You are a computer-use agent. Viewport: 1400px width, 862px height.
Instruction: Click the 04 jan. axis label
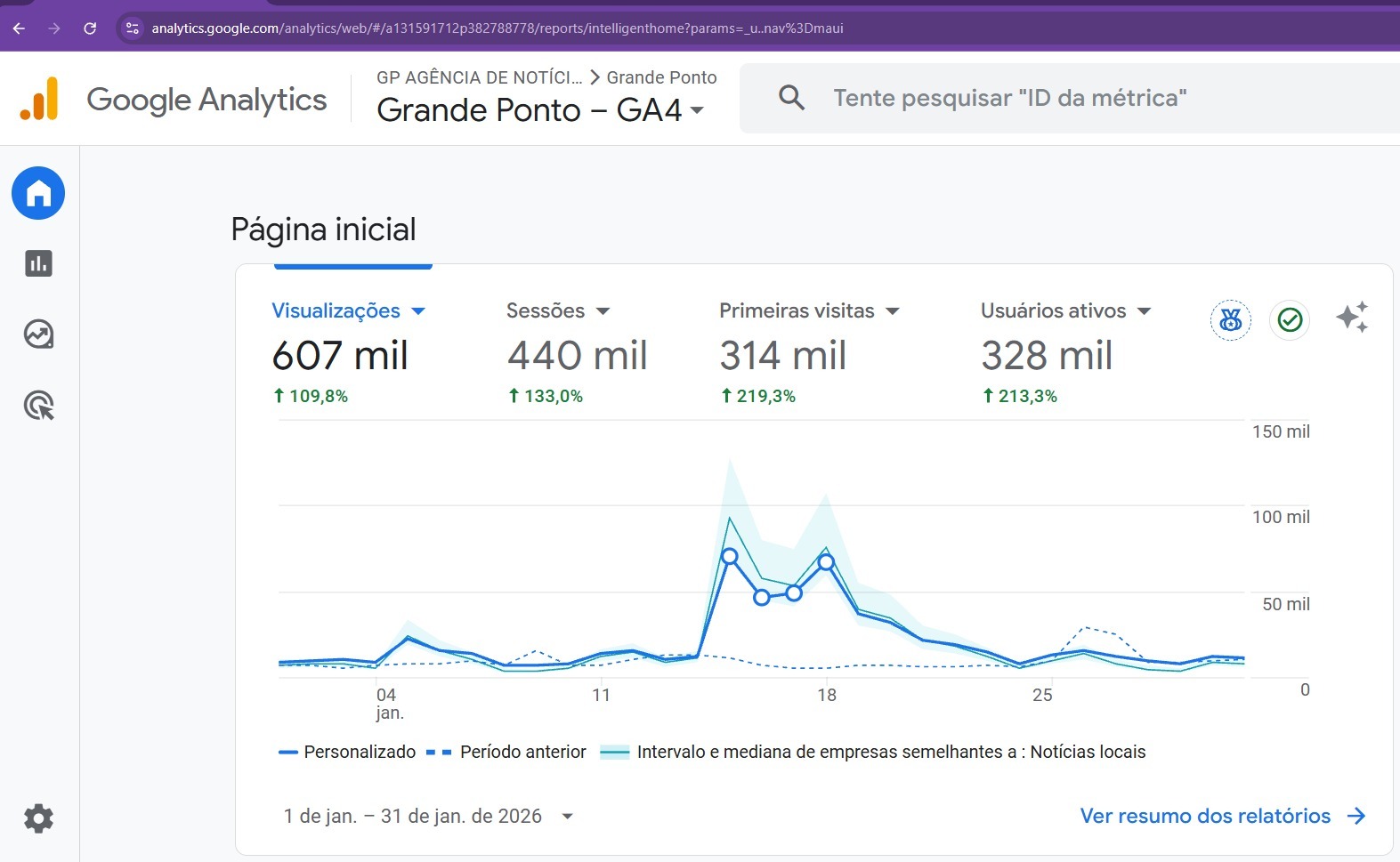pyautogui.click(x=389, y=704)
